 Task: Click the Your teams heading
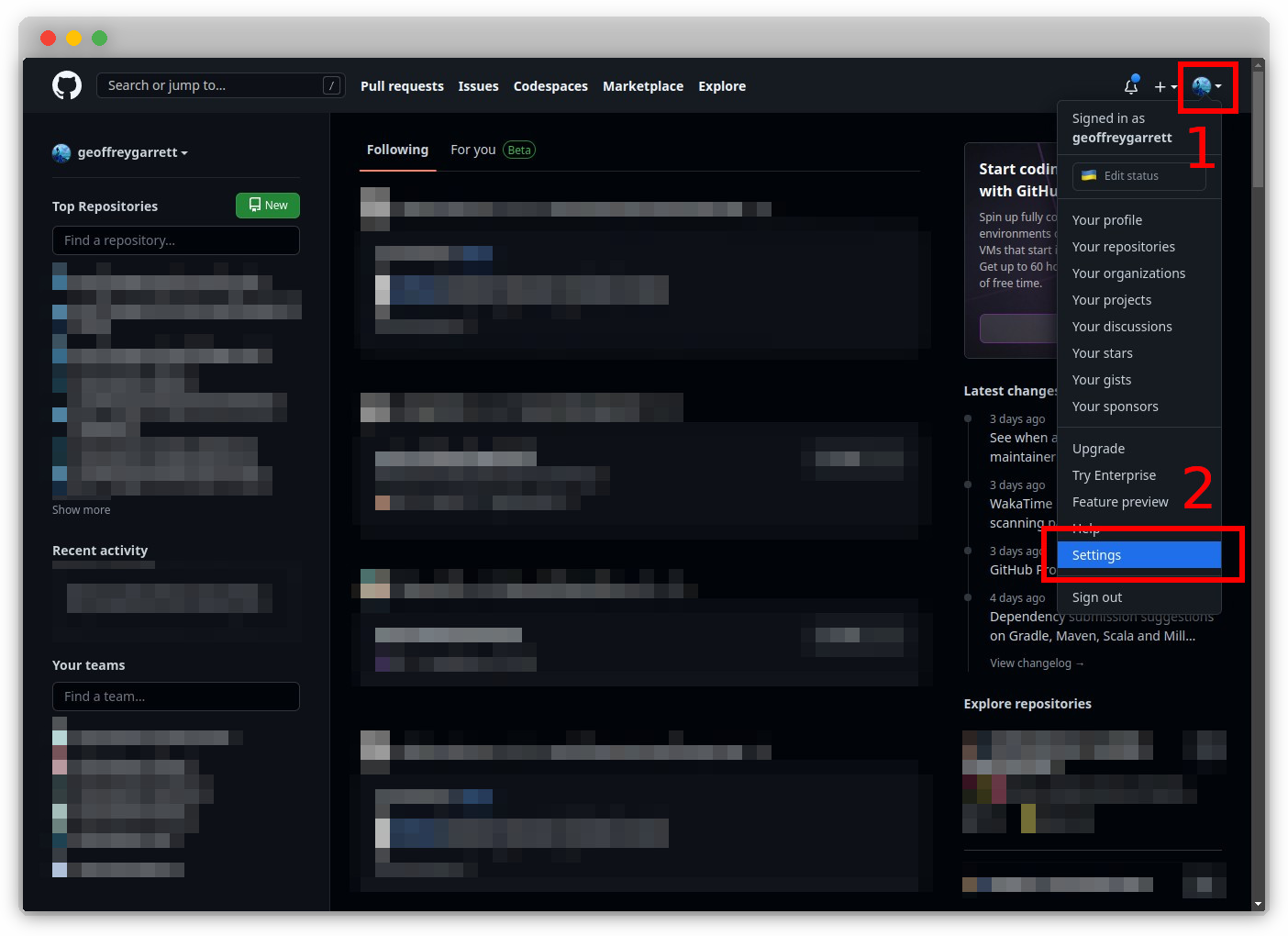[88, 665]
